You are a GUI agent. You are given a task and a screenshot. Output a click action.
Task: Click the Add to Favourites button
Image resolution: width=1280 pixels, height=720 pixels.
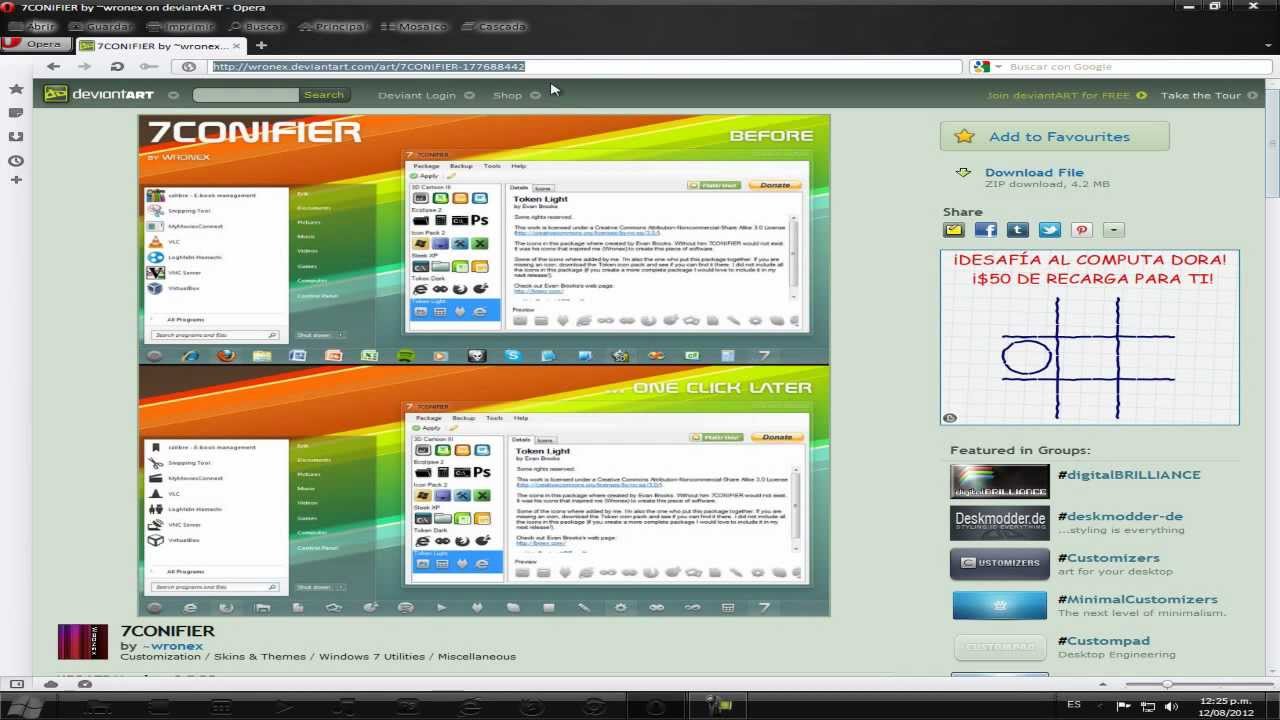(1054, 137)
